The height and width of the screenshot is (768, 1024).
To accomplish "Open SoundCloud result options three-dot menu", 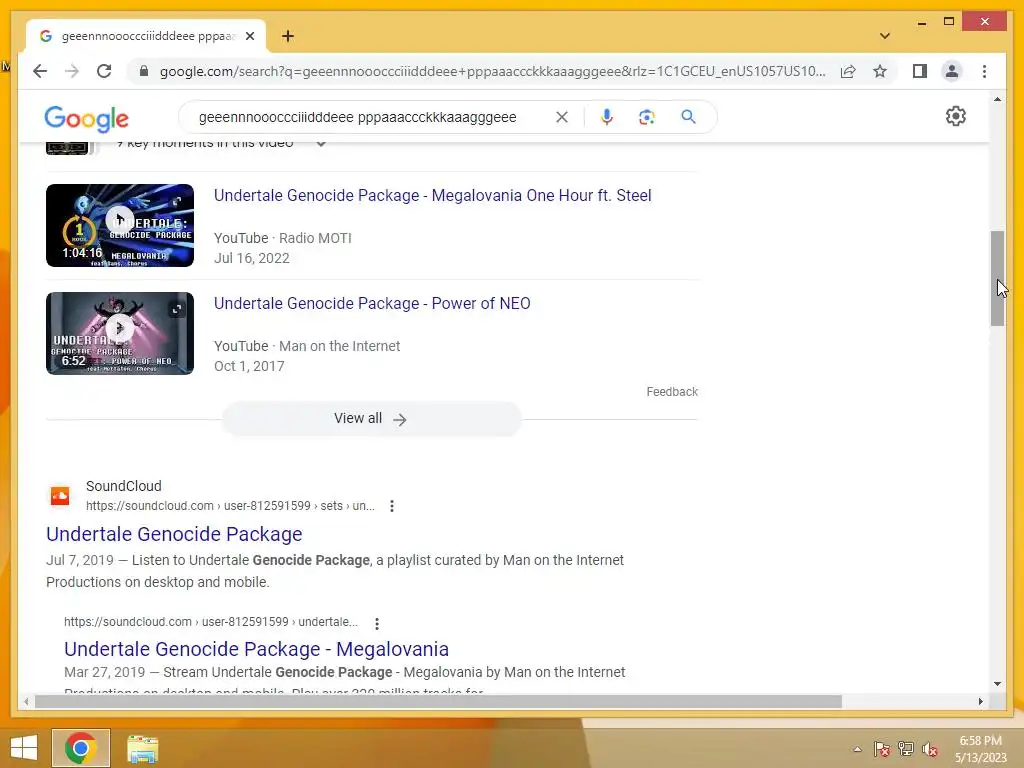I will point(392,506).
